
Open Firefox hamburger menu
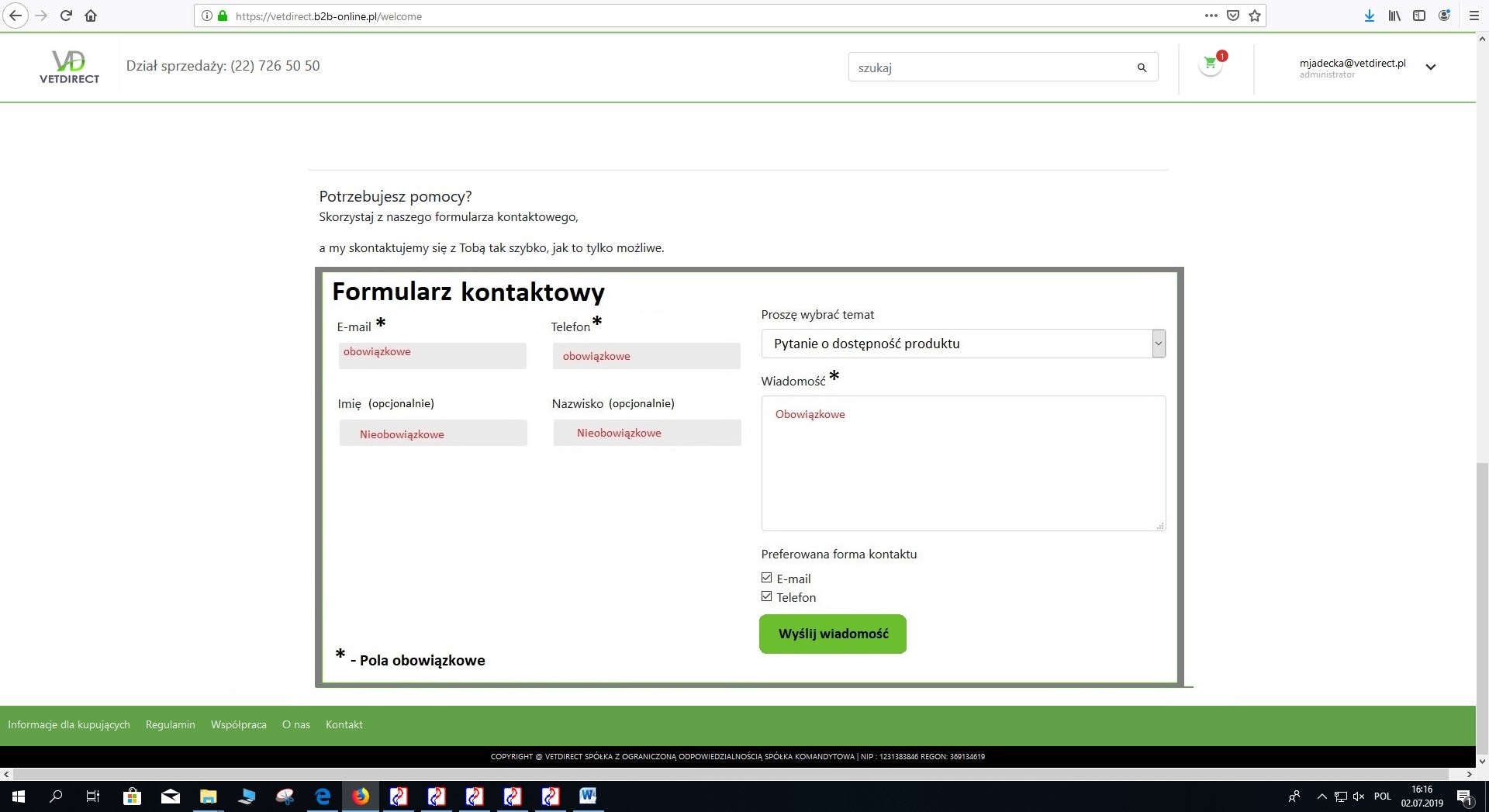click(1474, 16)
